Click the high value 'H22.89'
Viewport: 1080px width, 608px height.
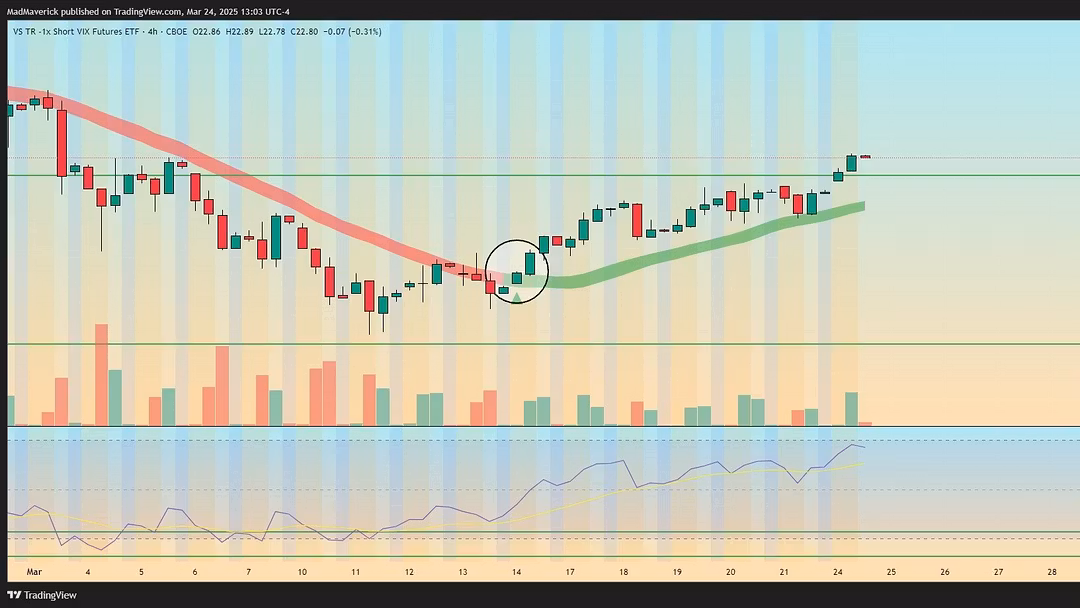(x=239, y=32)
